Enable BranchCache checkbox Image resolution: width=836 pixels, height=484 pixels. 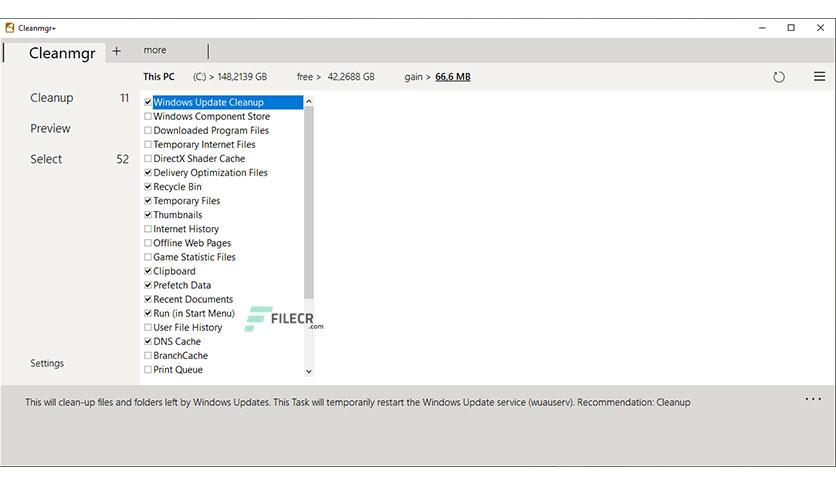pyautogui.click(x=148, y=356)
